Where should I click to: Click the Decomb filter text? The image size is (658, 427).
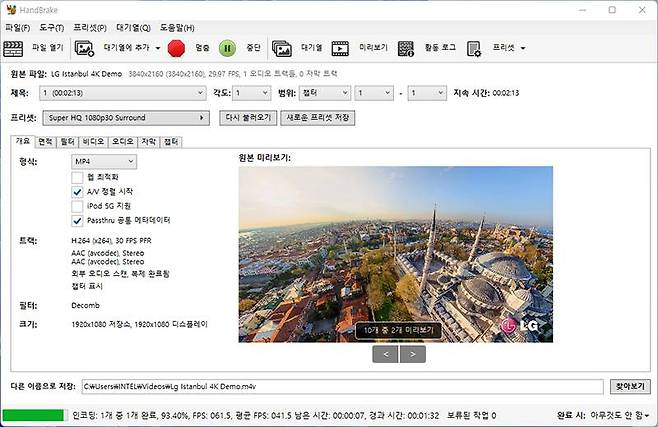pyautogui.click(x=86, y=305)
